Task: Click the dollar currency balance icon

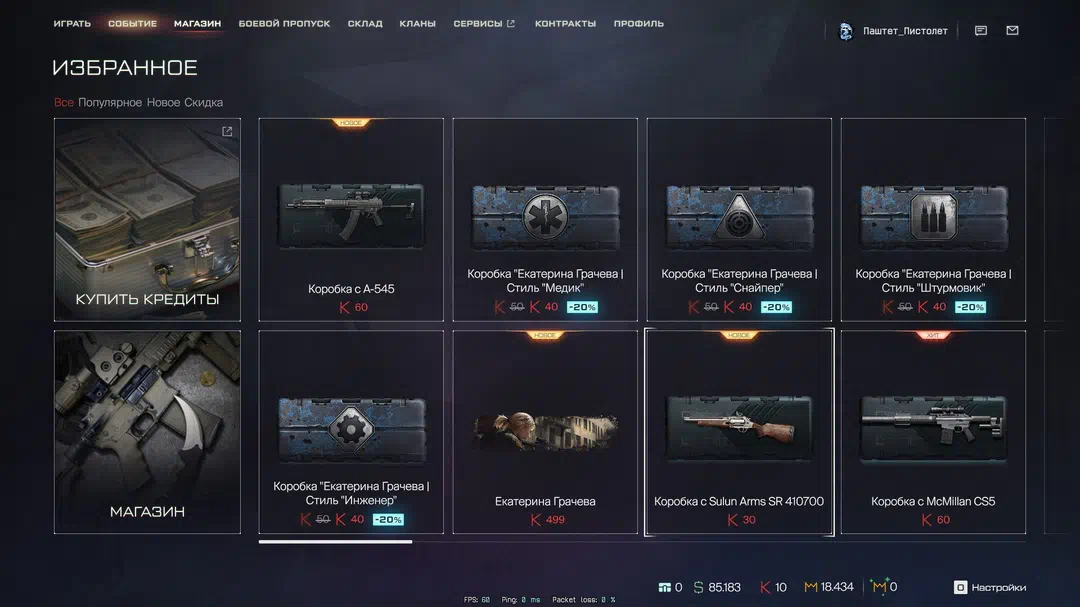Action: tap(698, 587)
